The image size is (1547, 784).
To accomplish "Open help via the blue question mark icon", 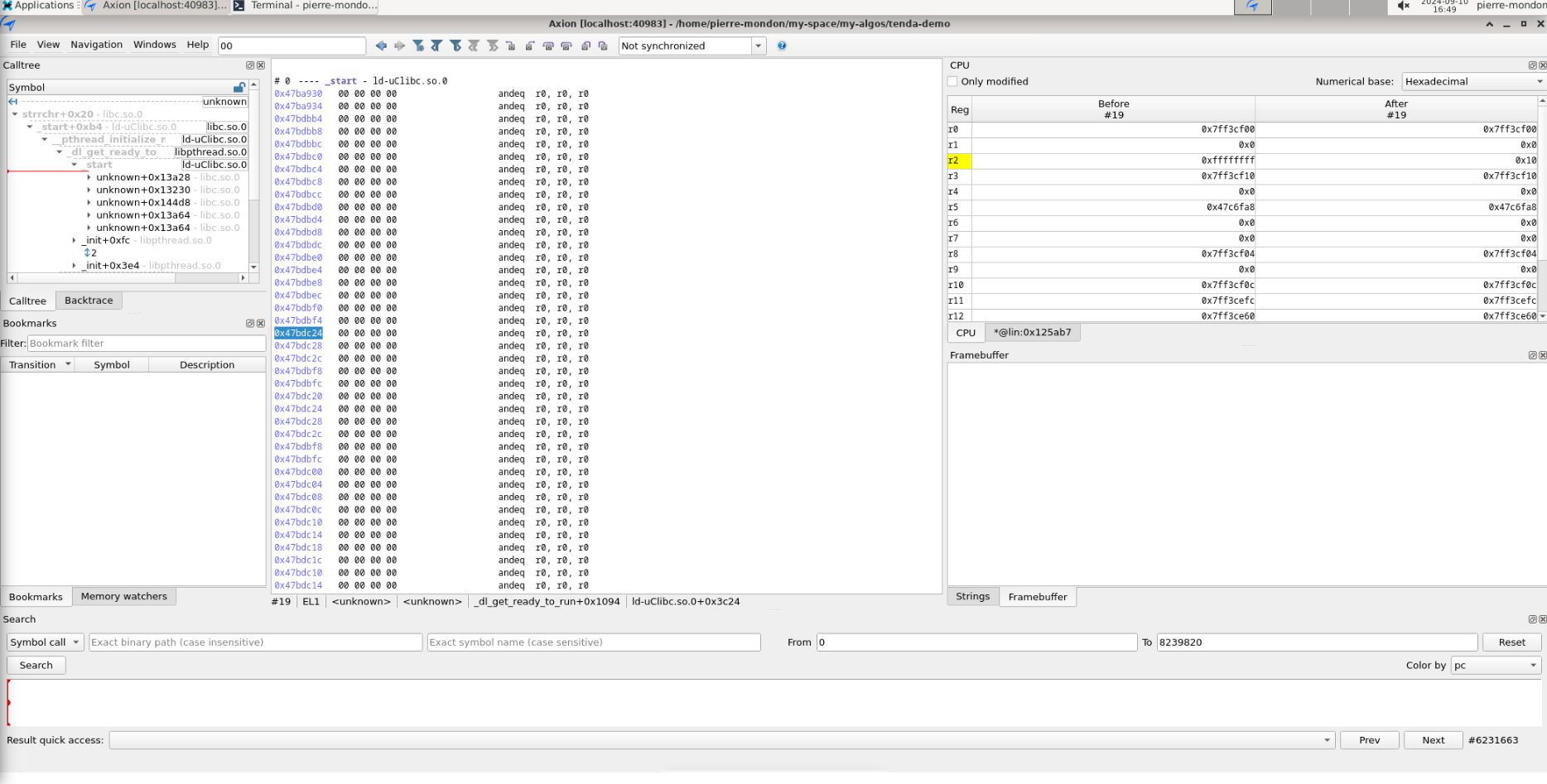I will pyautogui.click(x=782, y=46).
